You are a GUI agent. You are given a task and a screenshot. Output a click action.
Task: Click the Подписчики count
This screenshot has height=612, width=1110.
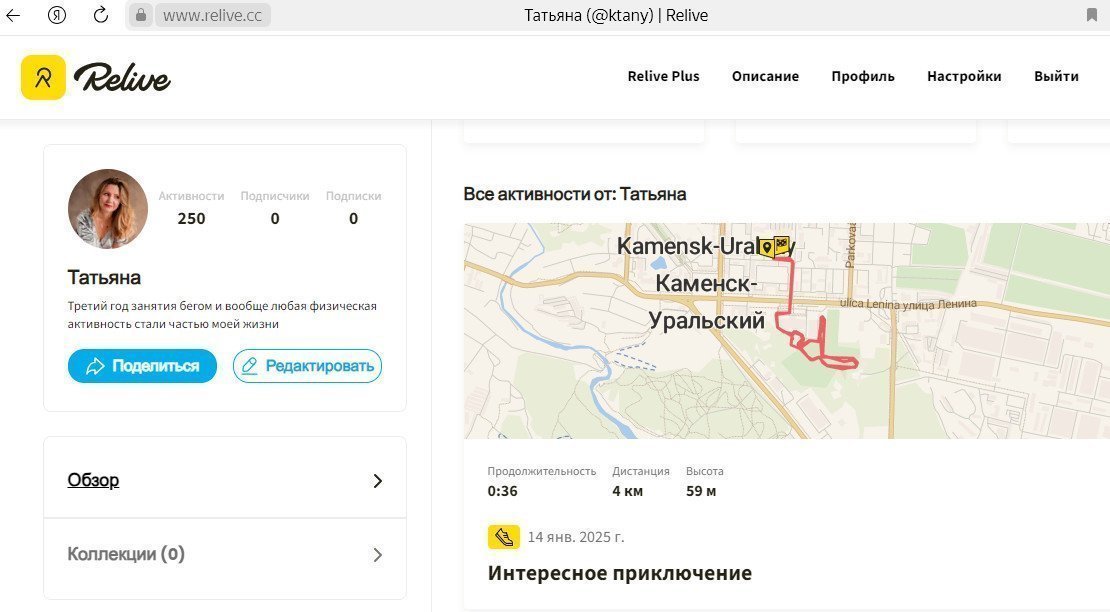click(x=275, y=219)
